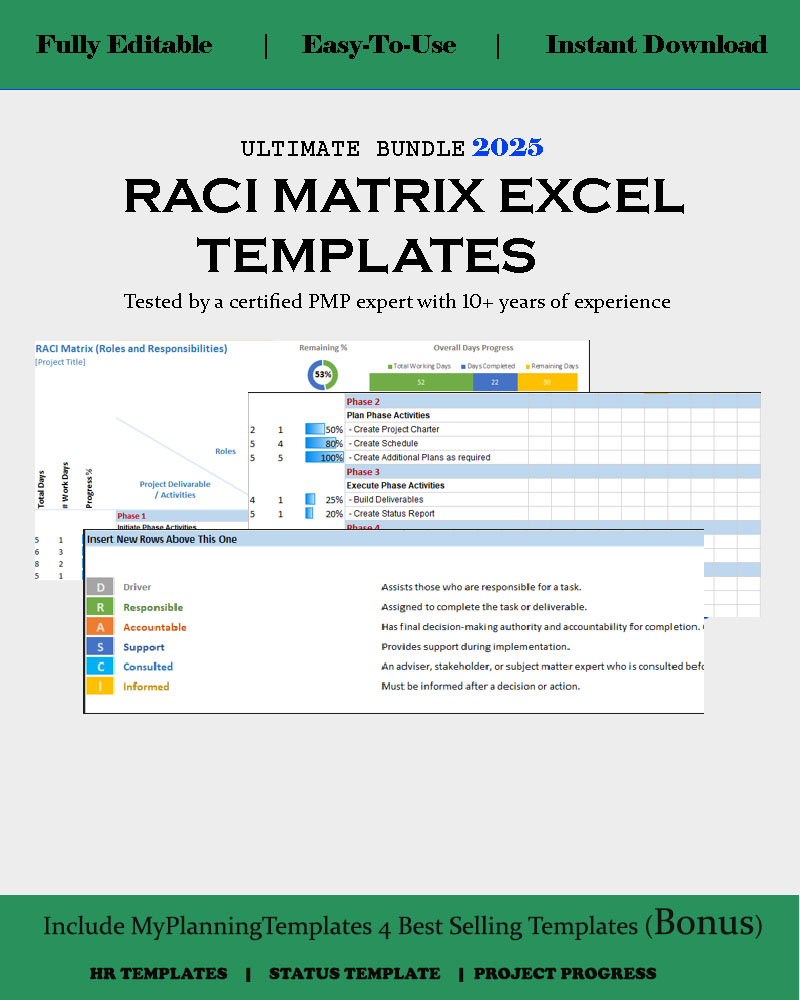The width and height of the screenshot is (800, 1000).
Task: Click the blue 22 days completed bar
Action: coord(494,382)
